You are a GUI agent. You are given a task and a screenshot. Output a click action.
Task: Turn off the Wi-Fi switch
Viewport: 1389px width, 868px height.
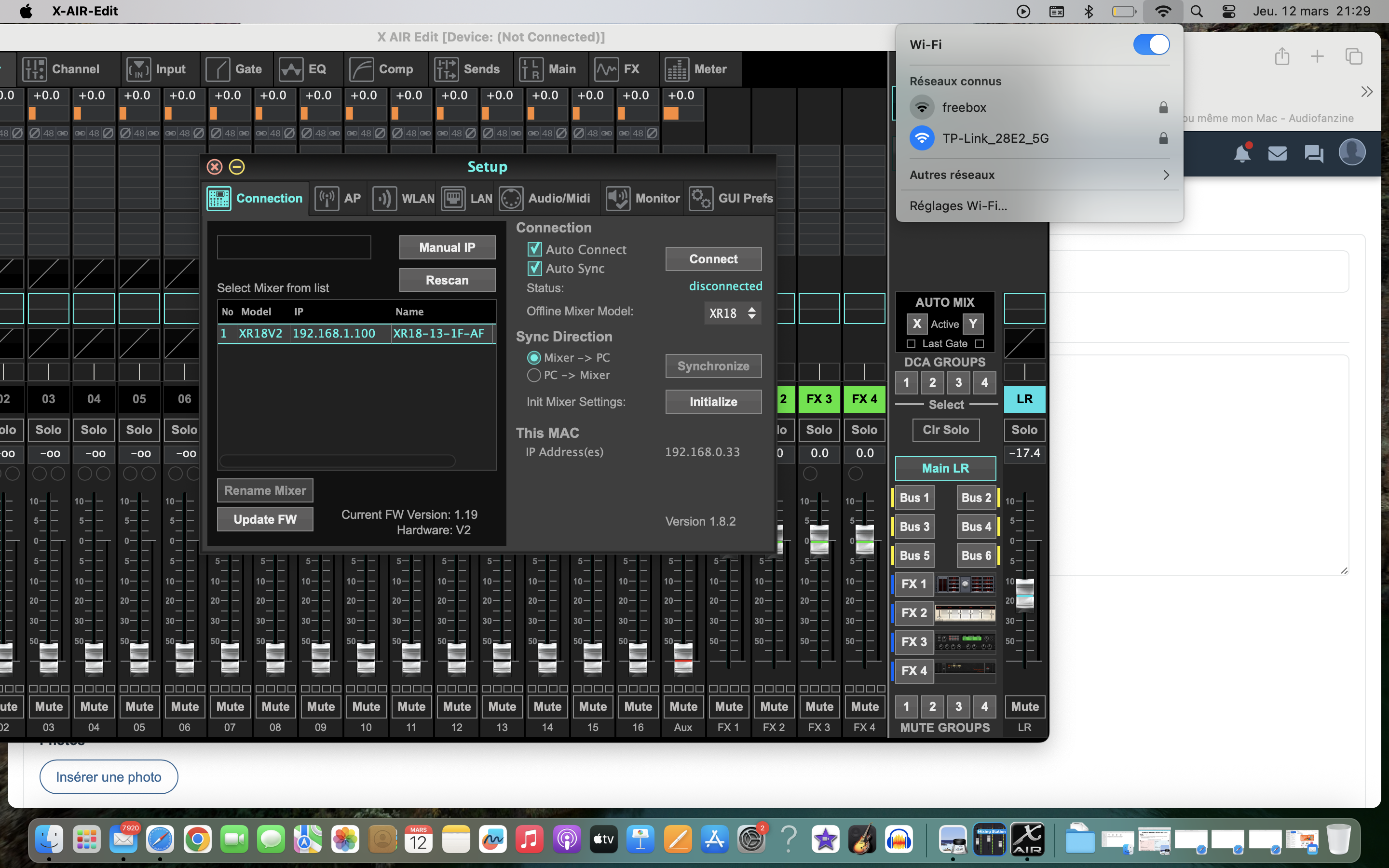click(1151, 45)
